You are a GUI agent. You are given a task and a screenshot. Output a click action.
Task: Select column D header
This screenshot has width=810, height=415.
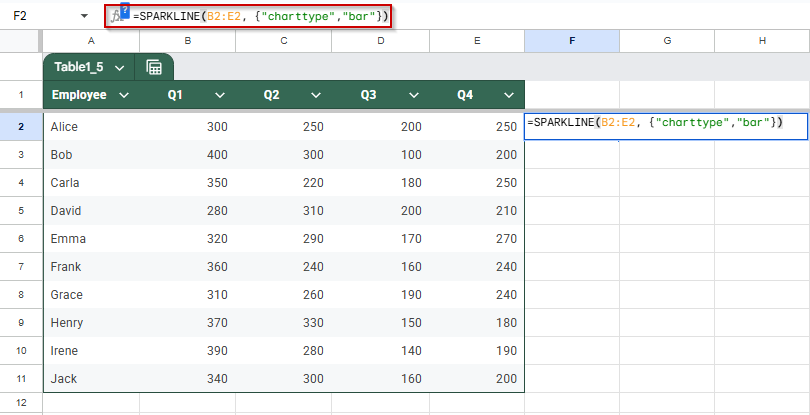pos(381,41)
